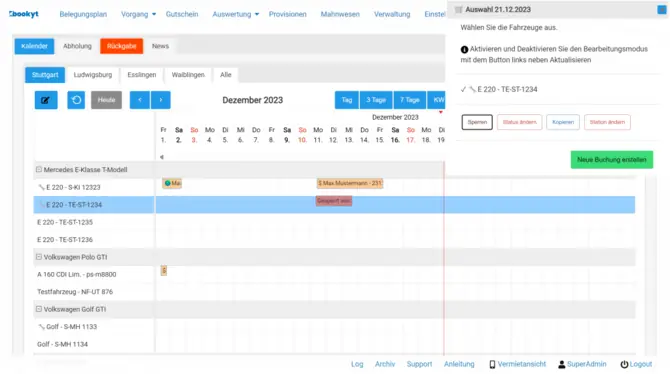Click the Status ändern button
Image resolution: width=670 pixels, height=374 pixels.
[x=520, y=122]
